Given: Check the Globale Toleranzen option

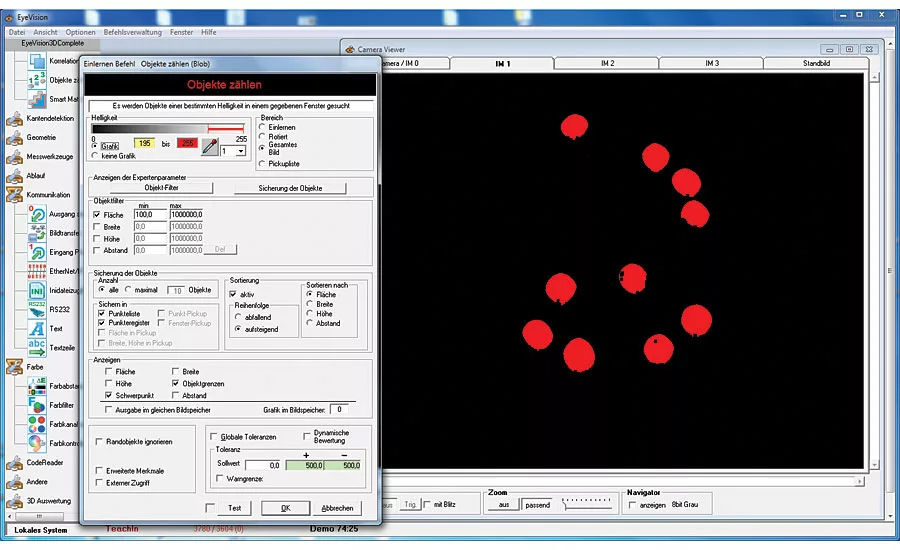Looking at the screenshot, I should (214, 437).
